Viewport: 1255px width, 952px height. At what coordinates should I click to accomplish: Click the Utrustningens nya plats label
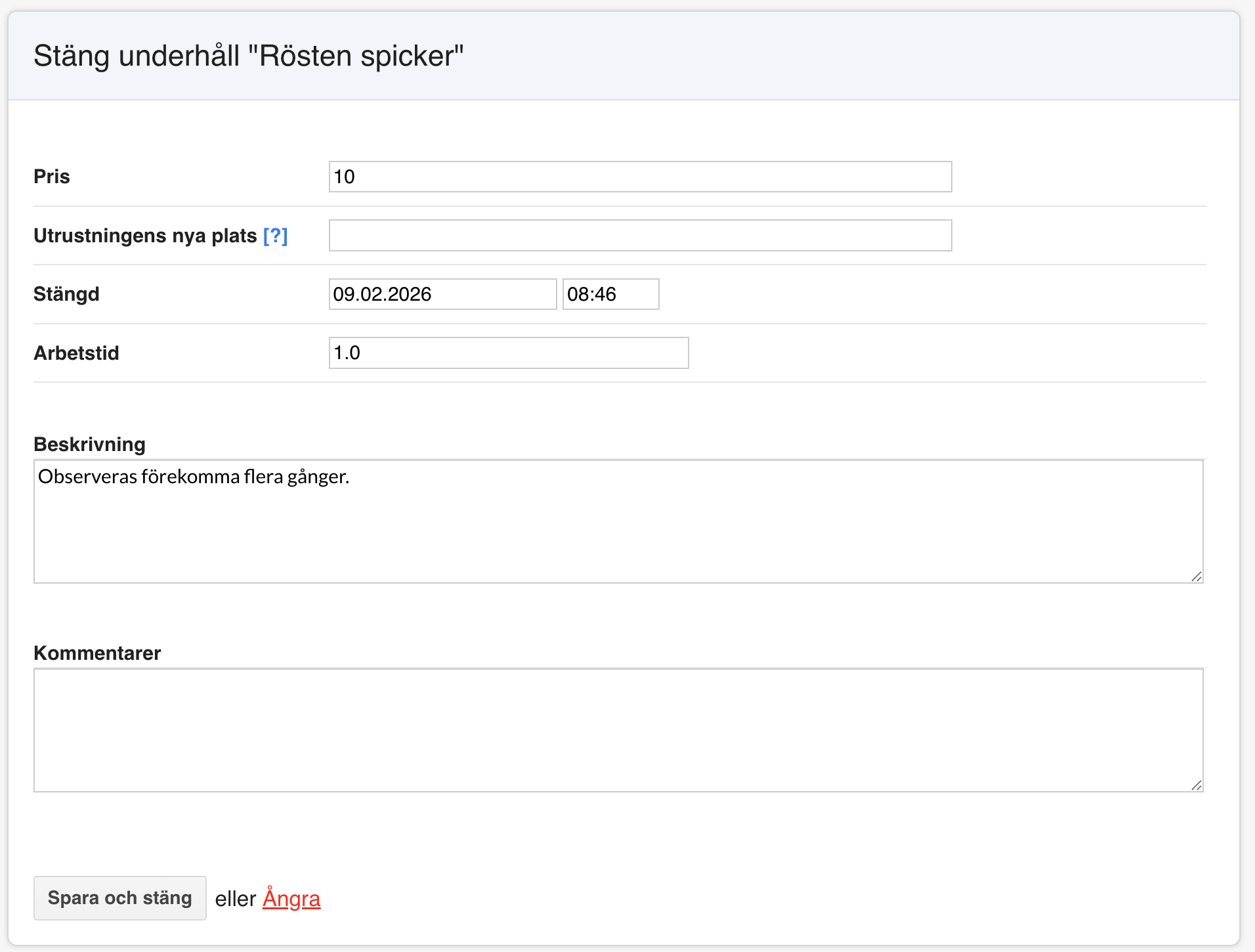(145, 236)
